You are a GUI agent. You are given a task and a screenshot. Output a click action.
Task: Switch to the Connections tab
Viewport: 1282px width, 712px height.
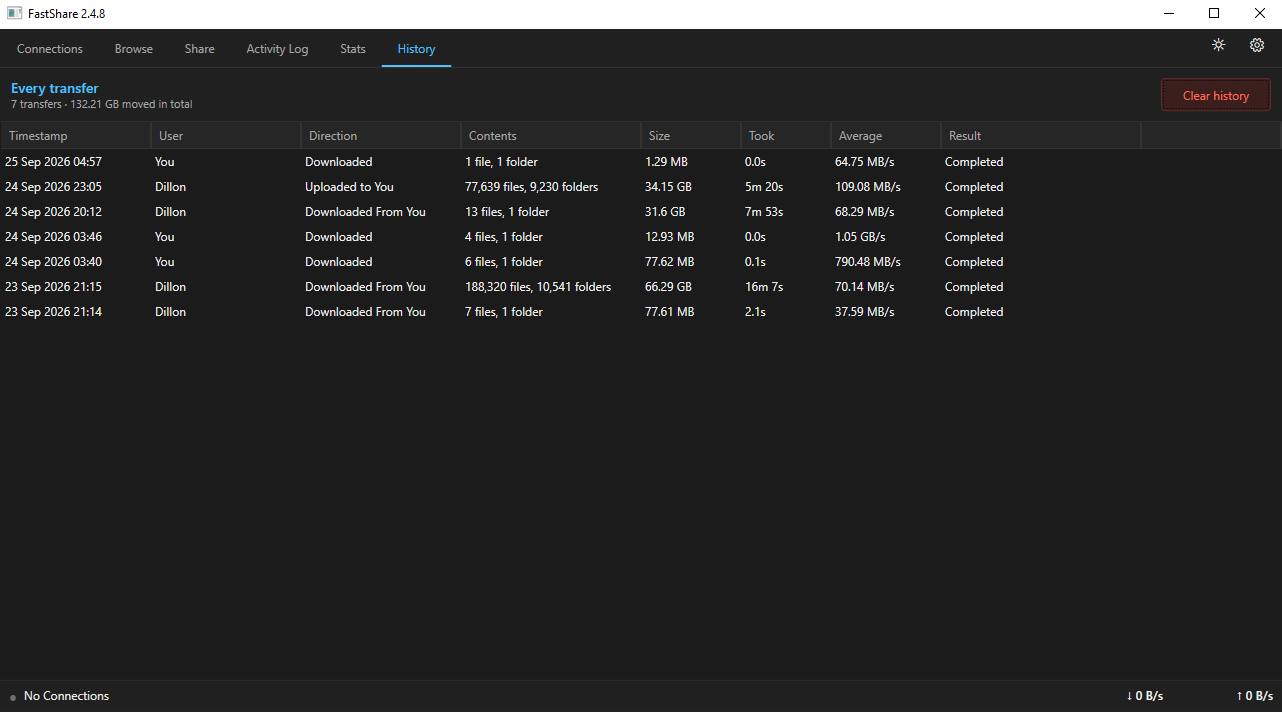[x=50, y=49]
